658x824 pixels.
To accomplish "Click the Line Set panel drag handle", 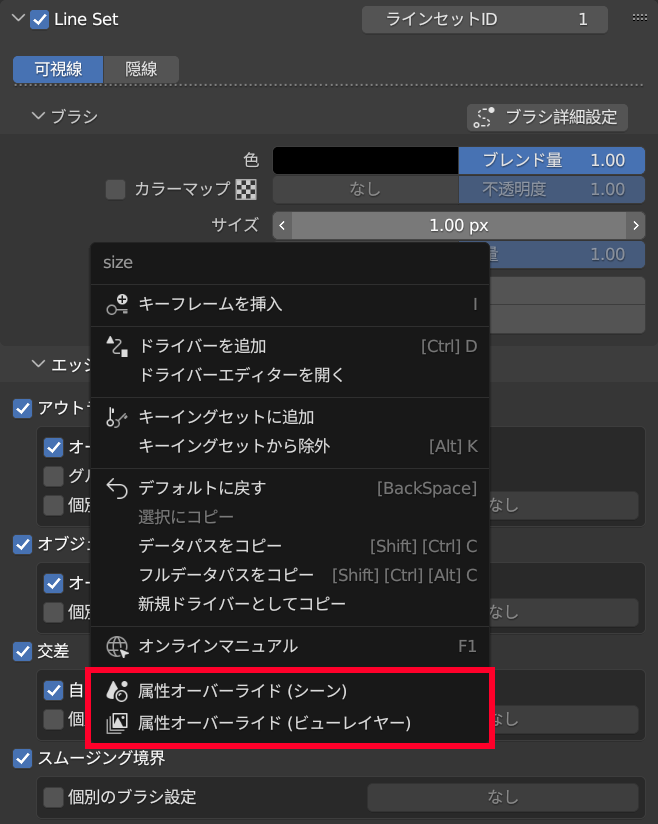I will coord(640,17).
